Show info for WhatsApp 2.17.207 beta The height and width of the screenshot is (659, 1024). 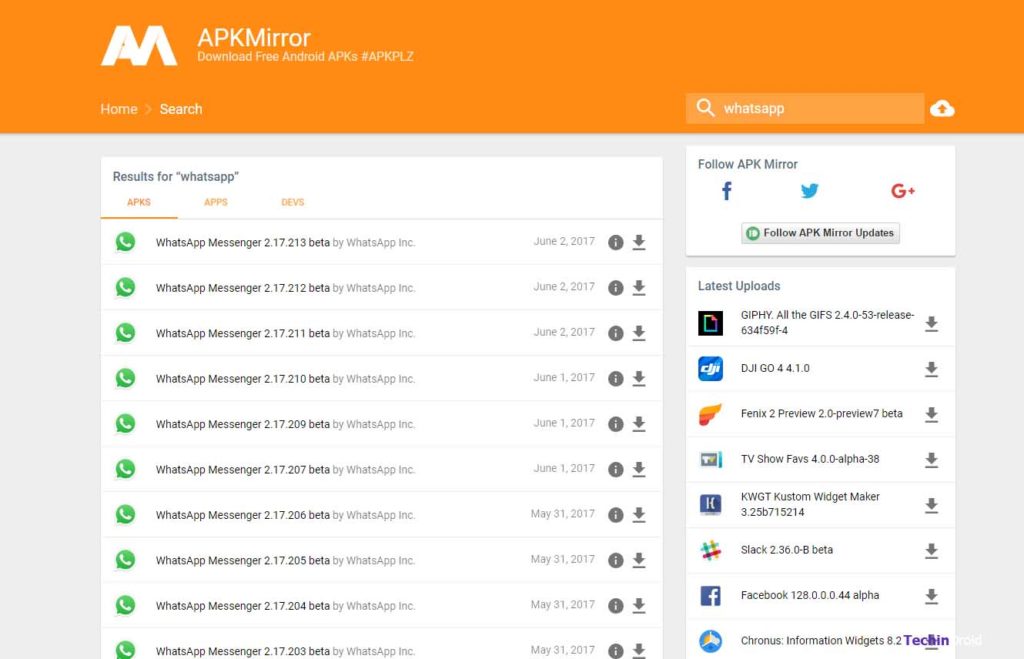615,470
